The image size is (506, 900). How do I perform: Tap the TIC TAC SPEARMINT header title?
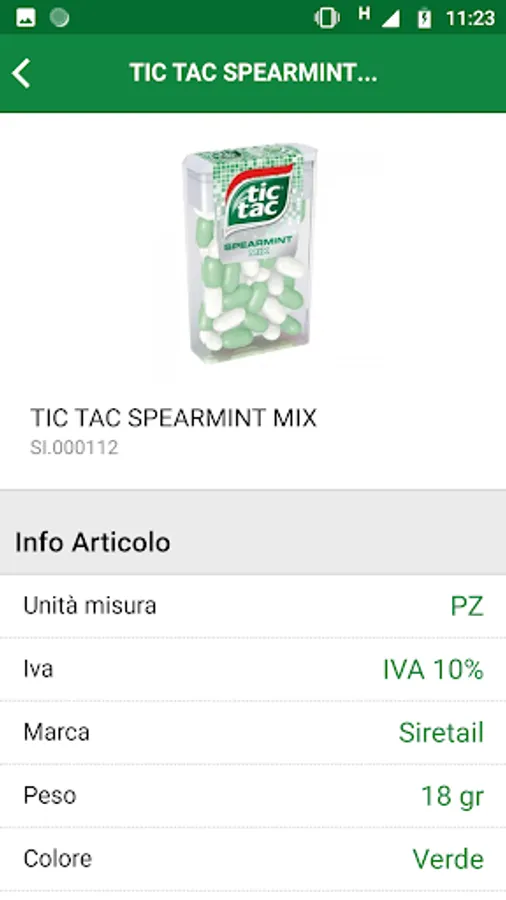point(253,73)
